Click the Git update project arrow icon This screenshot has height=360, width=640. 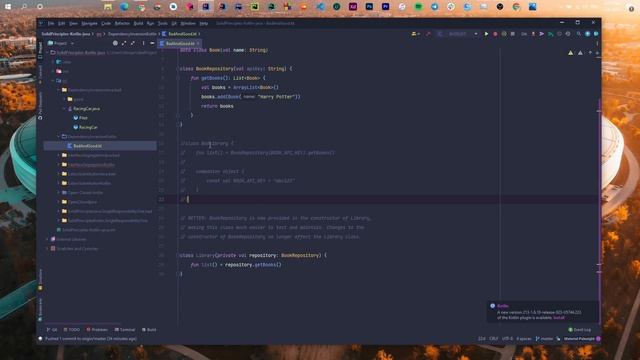point(533,34)
